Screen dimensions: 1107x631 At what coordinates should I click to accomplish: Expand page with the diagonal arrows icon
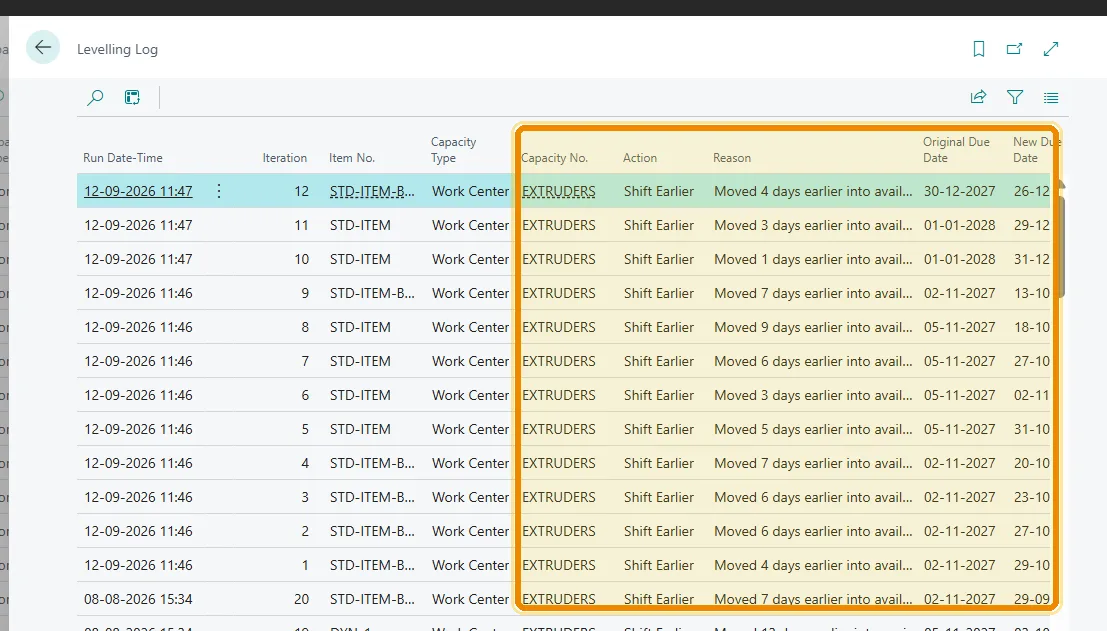click(x=1051, y=49)
